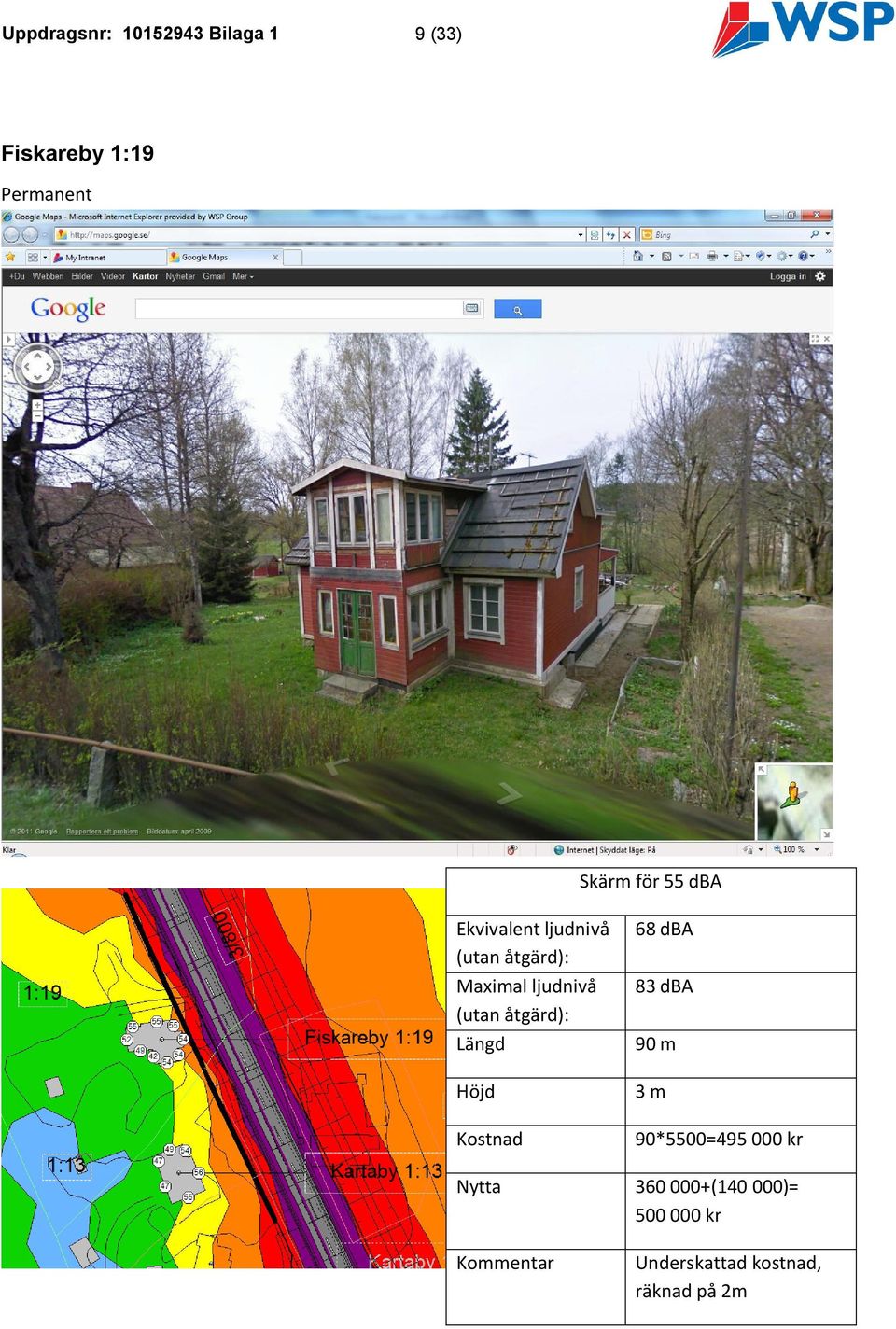Open Bilder in the Google bar
This screenshot has width=896, height=1329.
coord(82,276)
